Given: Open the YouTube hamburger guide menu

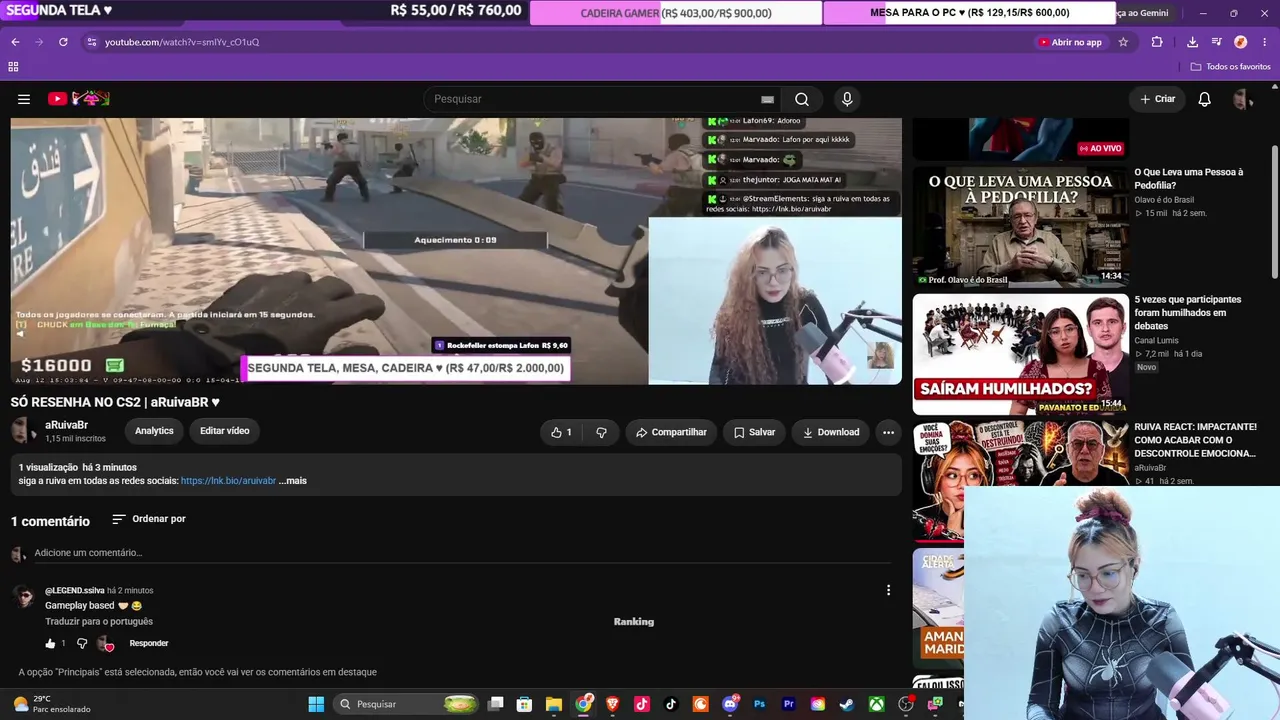Looking at the screenshot, I should click(x=24, y=99).
